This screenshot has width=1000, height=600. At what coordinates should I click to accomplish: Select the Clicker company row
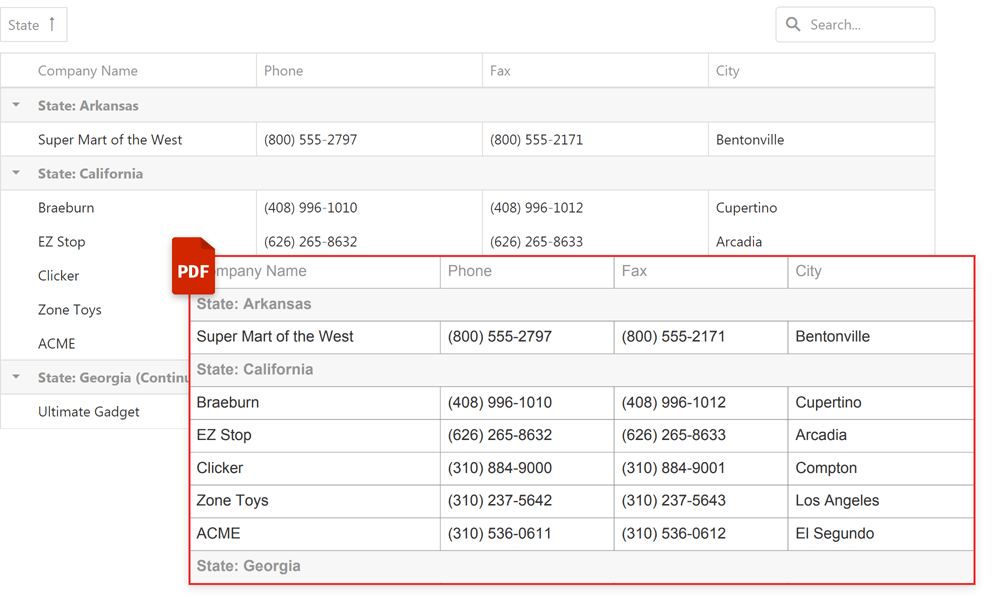point(57,275)
